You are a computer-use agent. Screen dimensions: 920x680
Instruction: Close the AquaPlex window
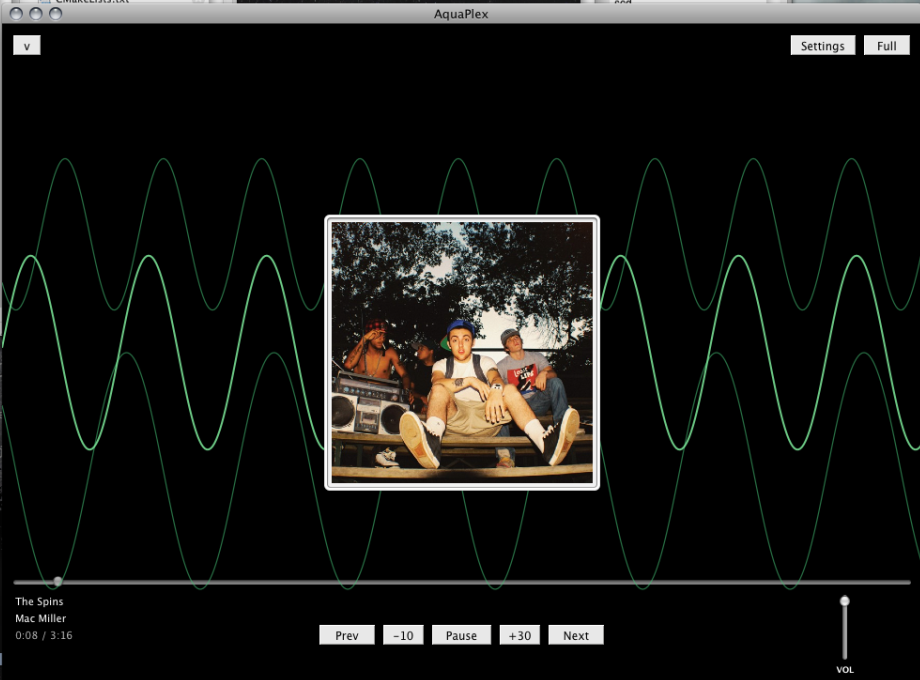16,13
